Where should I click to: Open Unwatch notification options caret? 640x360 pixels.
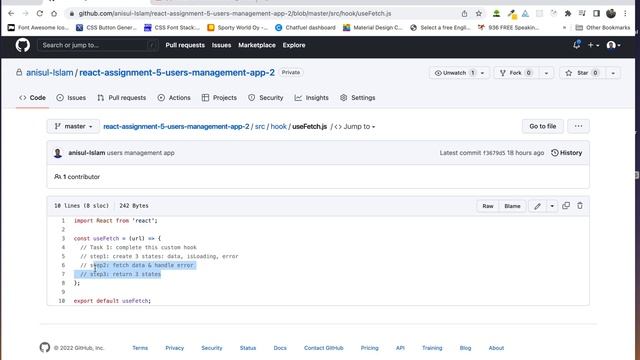point(482,73)
